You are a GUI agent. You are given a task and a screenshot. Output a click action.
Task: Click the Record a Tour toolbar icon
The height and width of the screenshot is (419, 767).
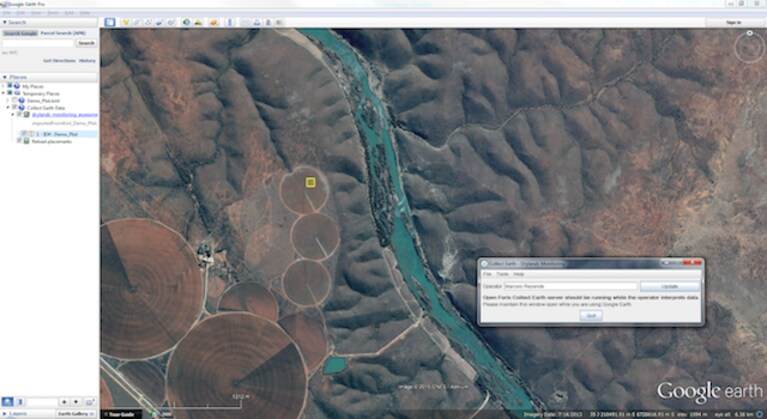pyautogui.click(x=171, y=22)
